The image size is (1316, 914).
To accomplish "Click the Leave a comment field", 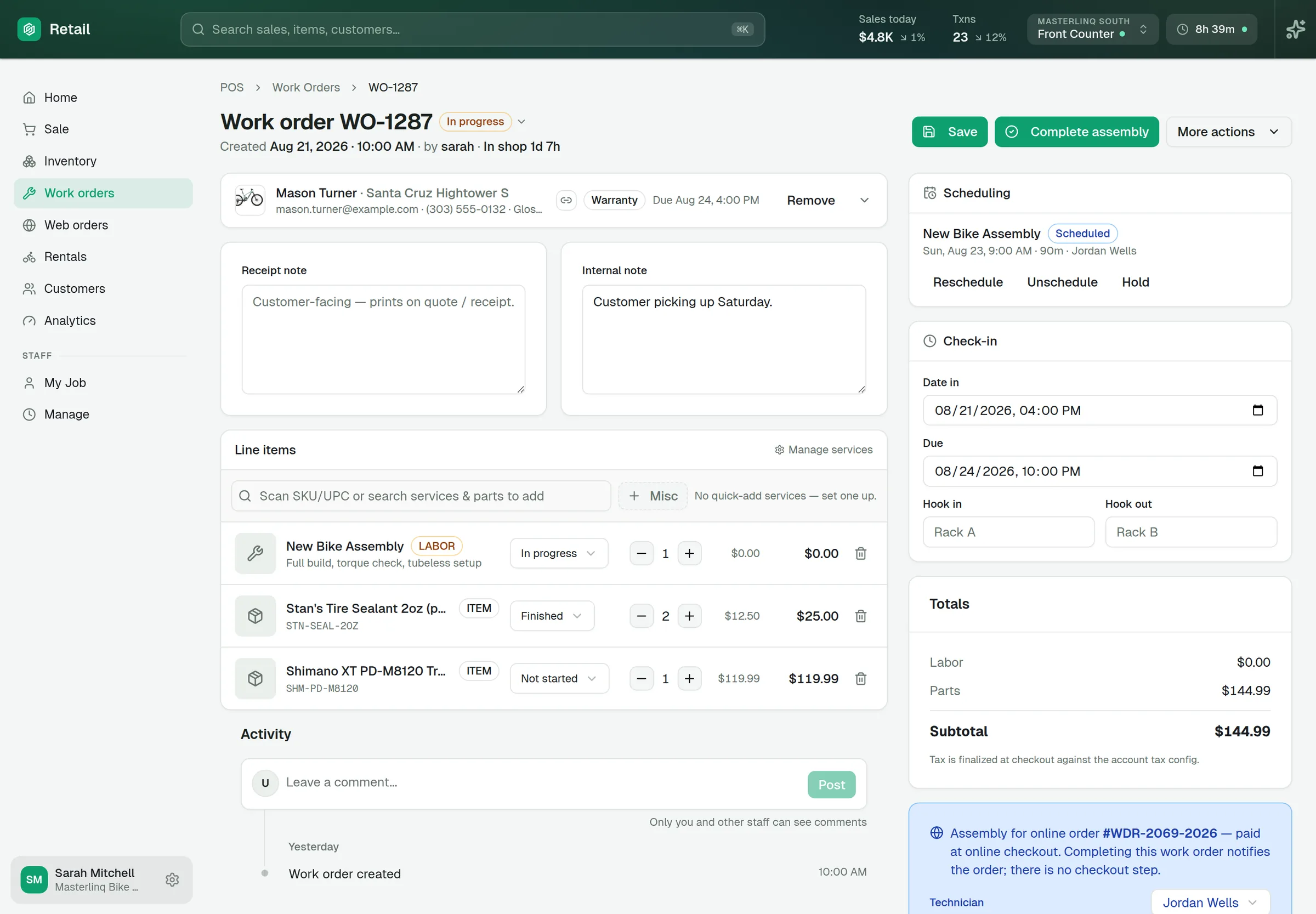I will click(x=541, y=783).
